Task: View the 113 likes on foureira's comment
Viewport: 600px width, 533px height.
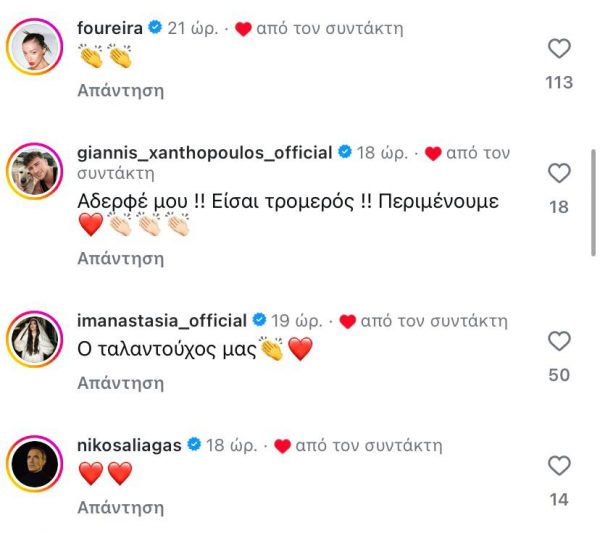Action: coord(560,82)
